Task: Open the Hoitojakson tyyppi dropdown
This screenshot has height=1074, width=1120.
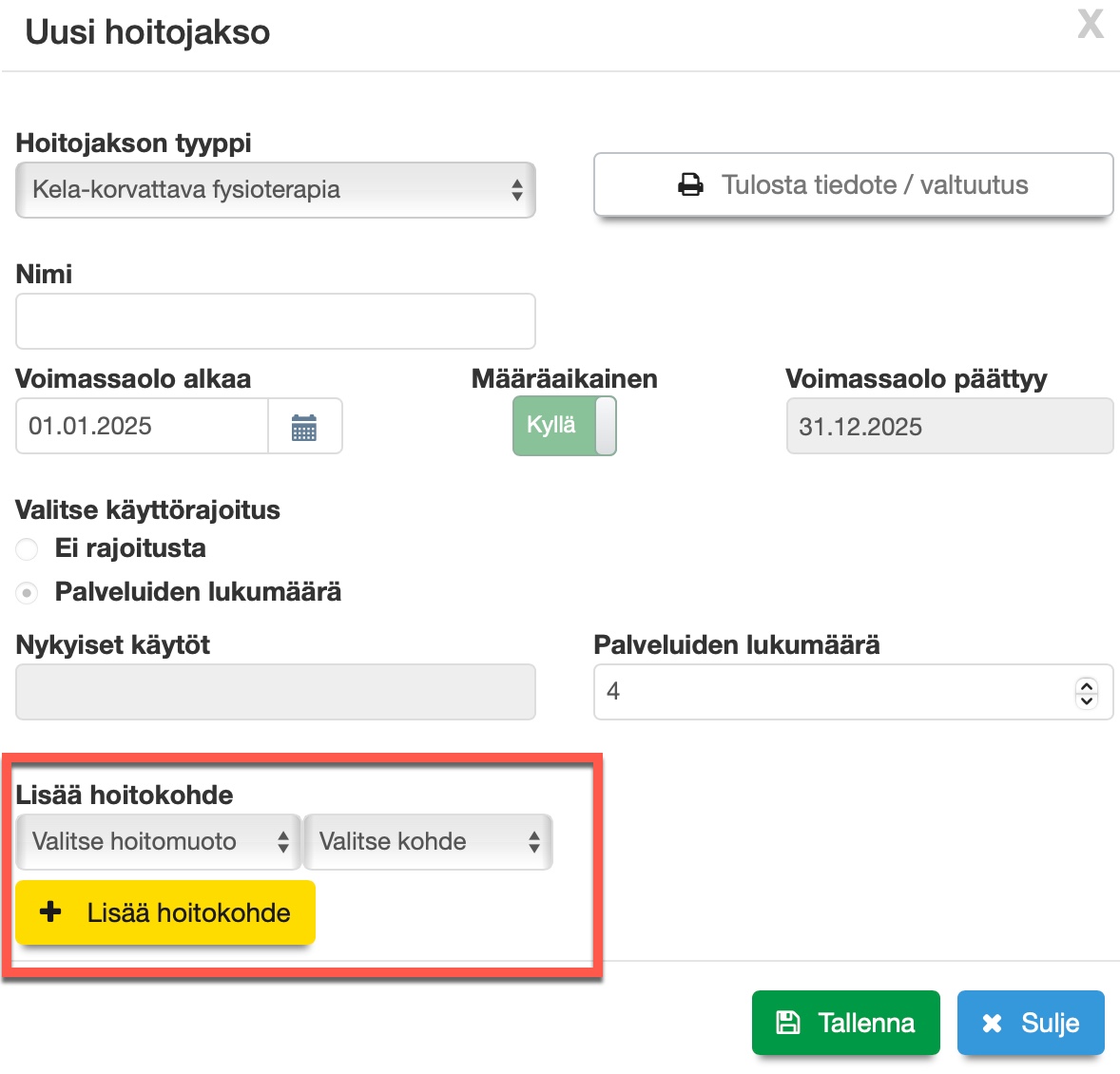Action: click(x=276, y=190)
